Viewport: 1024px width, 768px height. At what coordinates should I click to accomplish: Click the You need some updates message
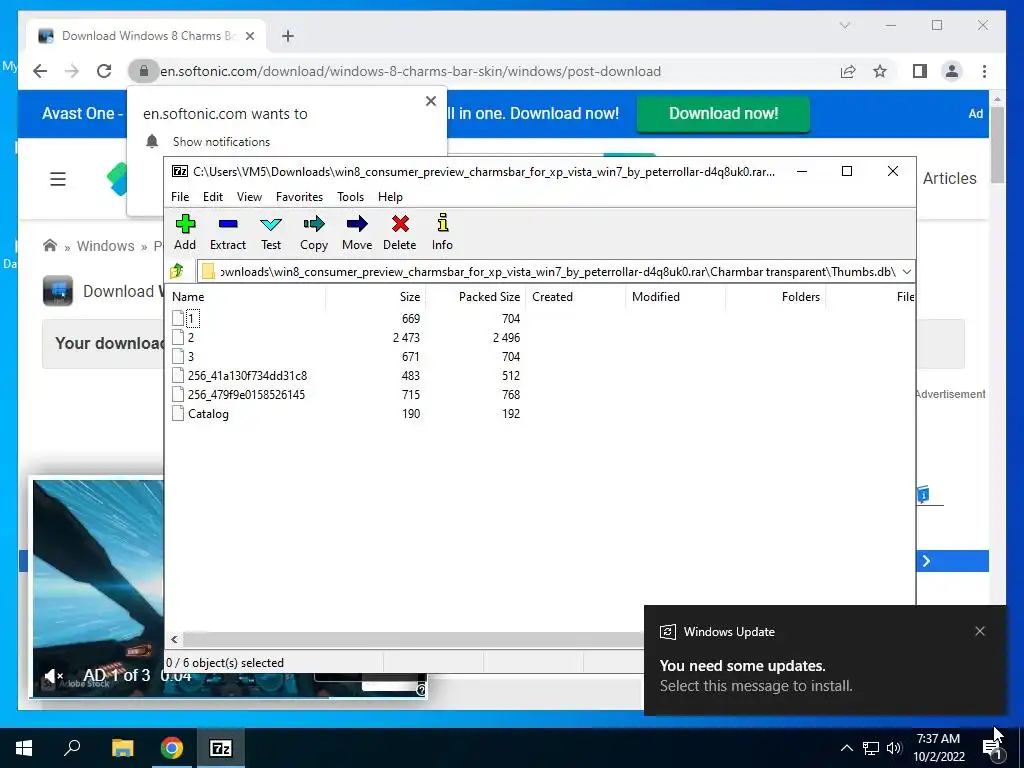pos(743,665)
